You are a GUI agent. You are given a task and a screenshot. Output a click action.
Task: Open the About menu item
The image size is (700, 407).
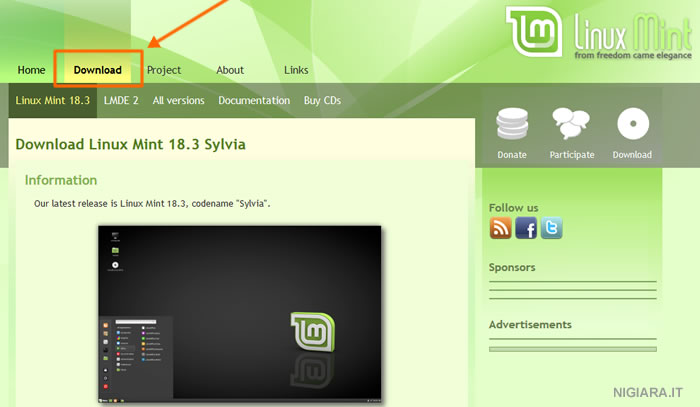coord(230,70)
